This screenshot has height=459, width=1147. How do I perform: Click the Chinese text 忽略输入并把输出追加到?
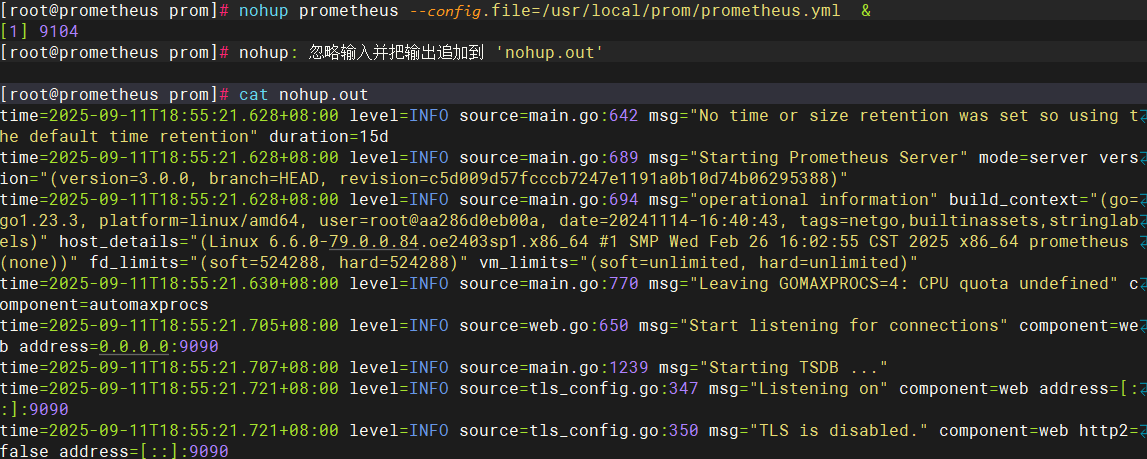pos(397,53)
